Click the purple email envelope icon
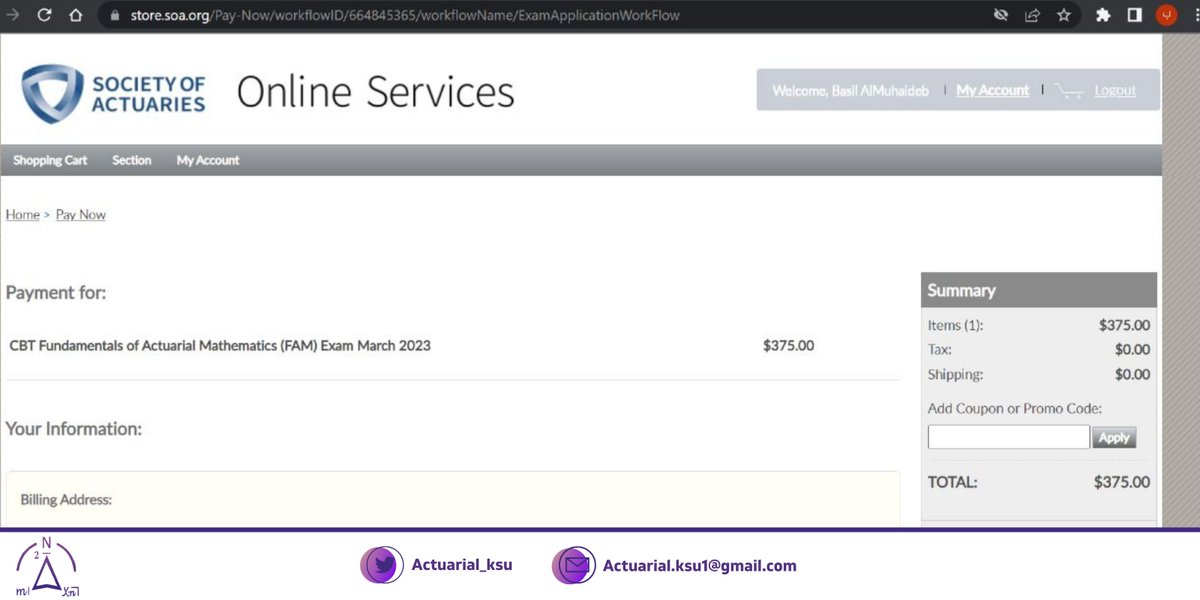Viewport: 1200px width, 600px height. [x=573, y=565]
